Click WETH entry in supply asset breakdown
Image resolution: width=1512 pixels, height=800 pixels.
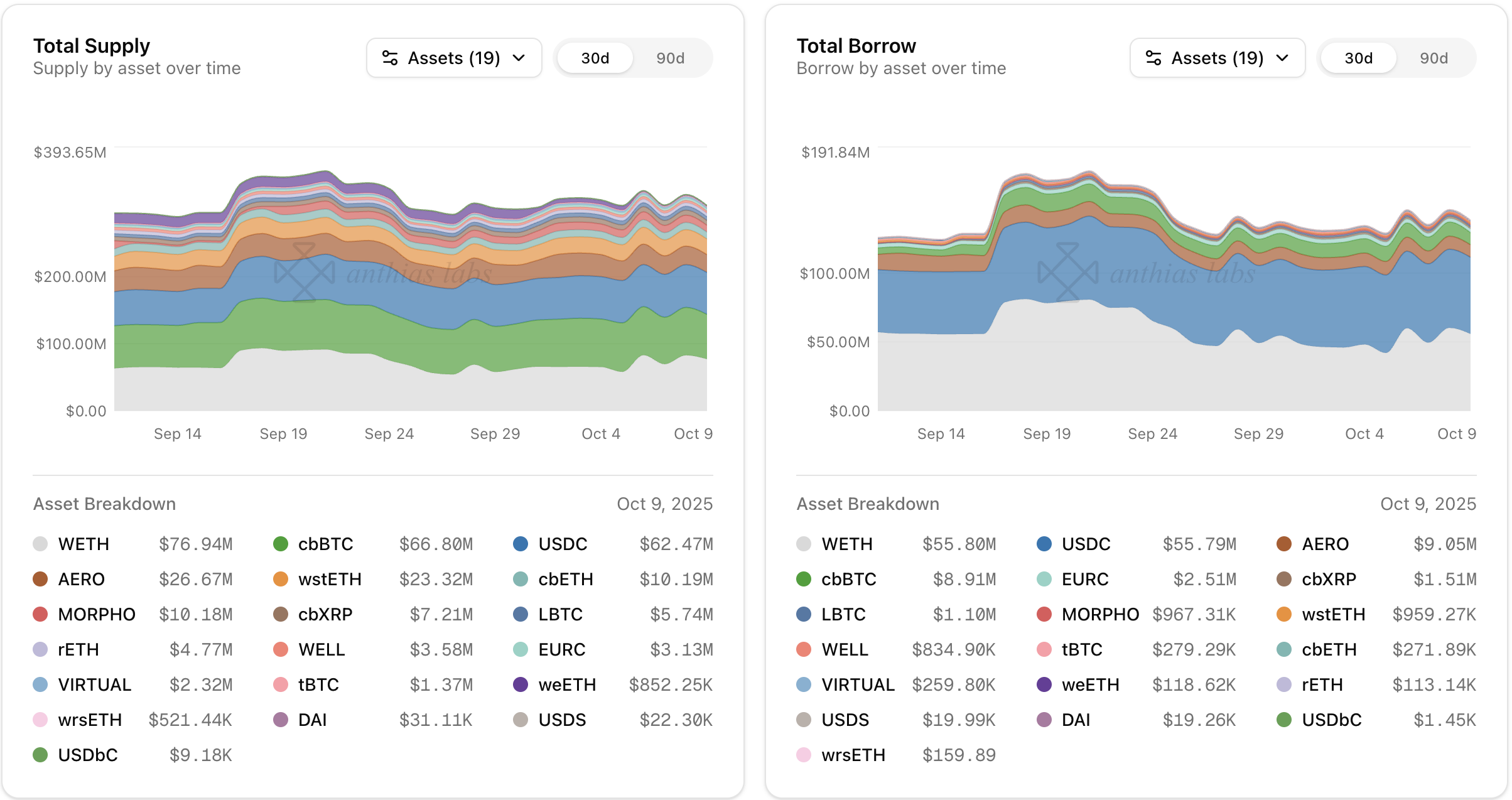pyautogui.click(x=84, y=544)
